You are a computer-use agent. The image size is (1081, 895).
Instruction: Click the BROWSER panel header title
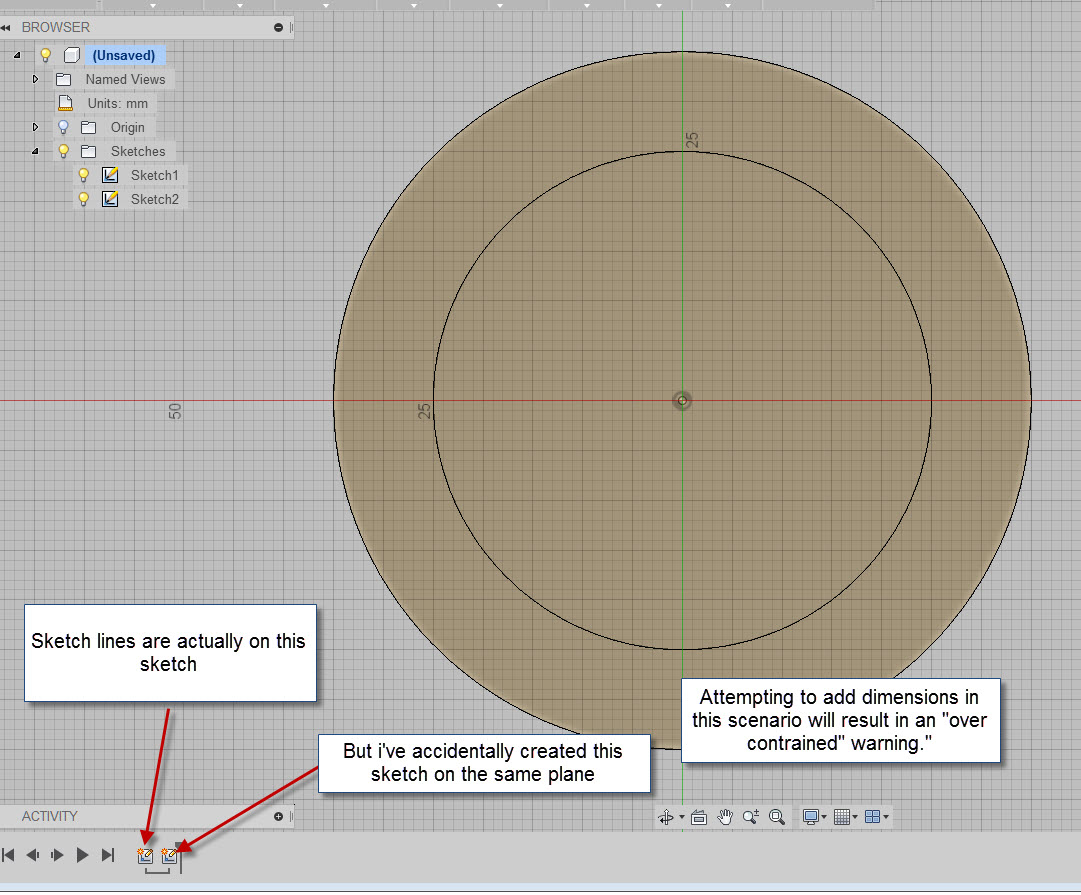click(56, 28)
